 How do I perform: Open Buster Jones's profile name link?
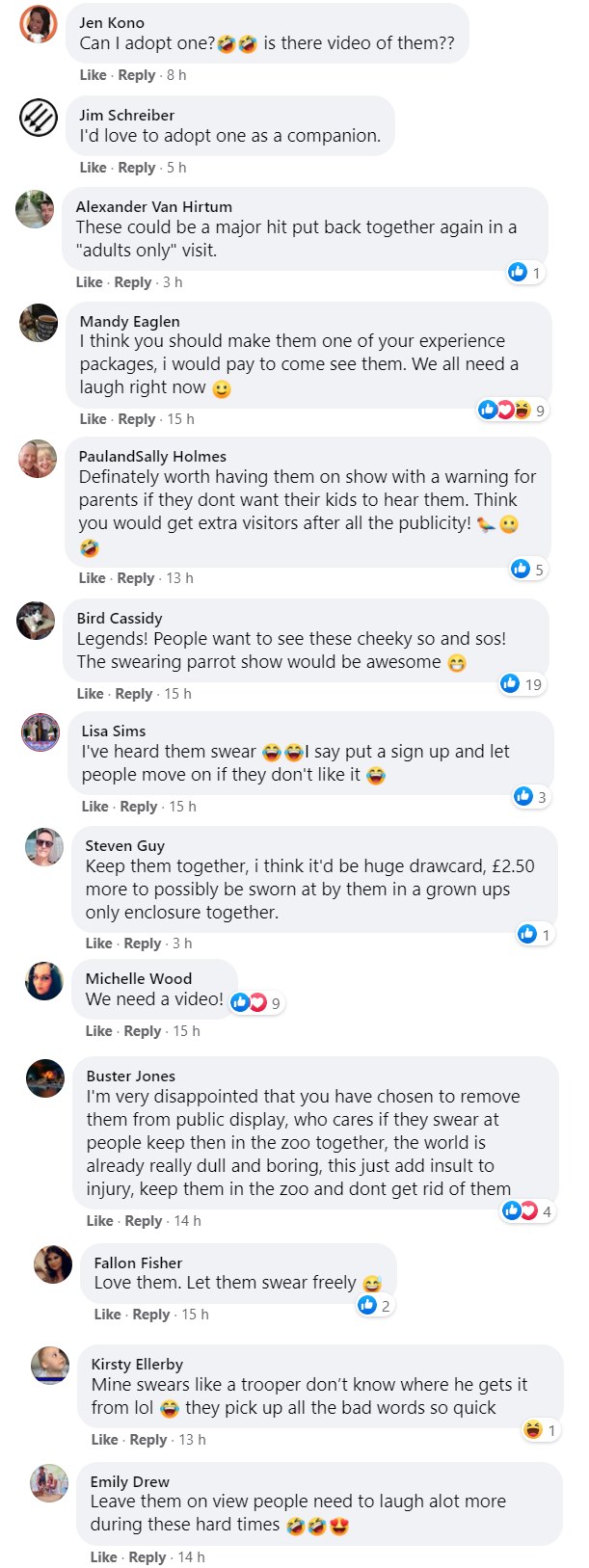pyautogui.click(x=130, y=1076)
